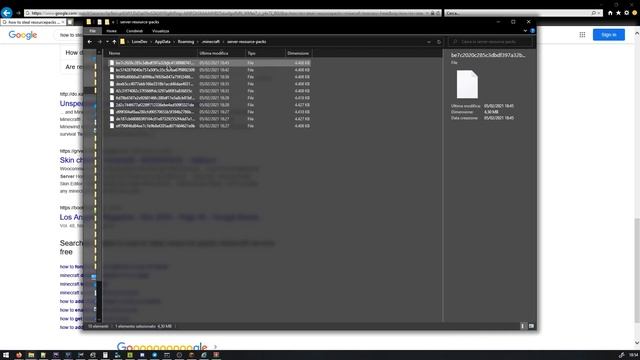This screenshot has width=640, height=360.
Task: Click the blank file thumbnail in preview pane
Action: 467,84
